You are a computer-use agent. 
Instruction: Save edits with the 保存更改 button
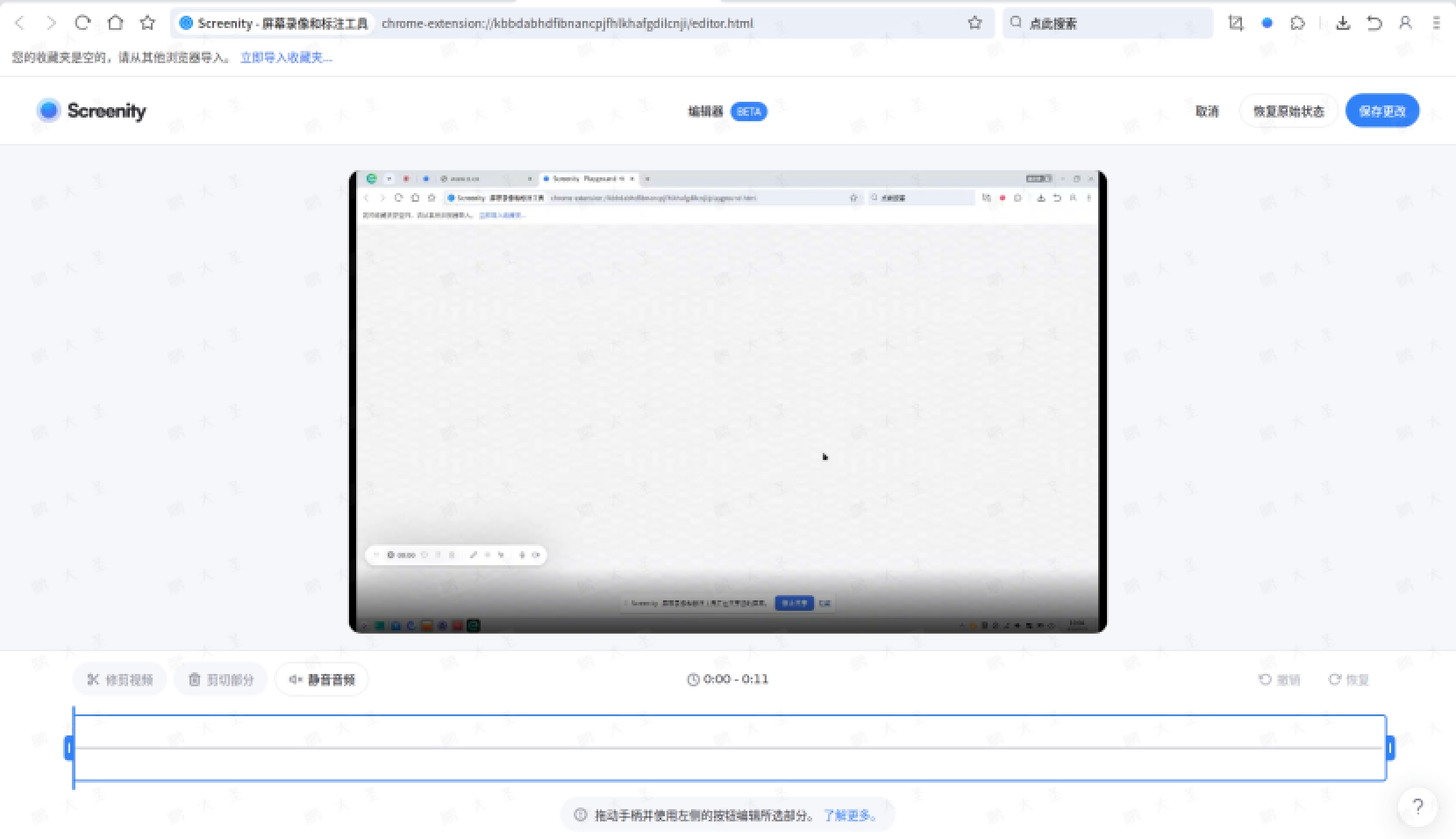pyautogui.click(x=1382, y=111)
